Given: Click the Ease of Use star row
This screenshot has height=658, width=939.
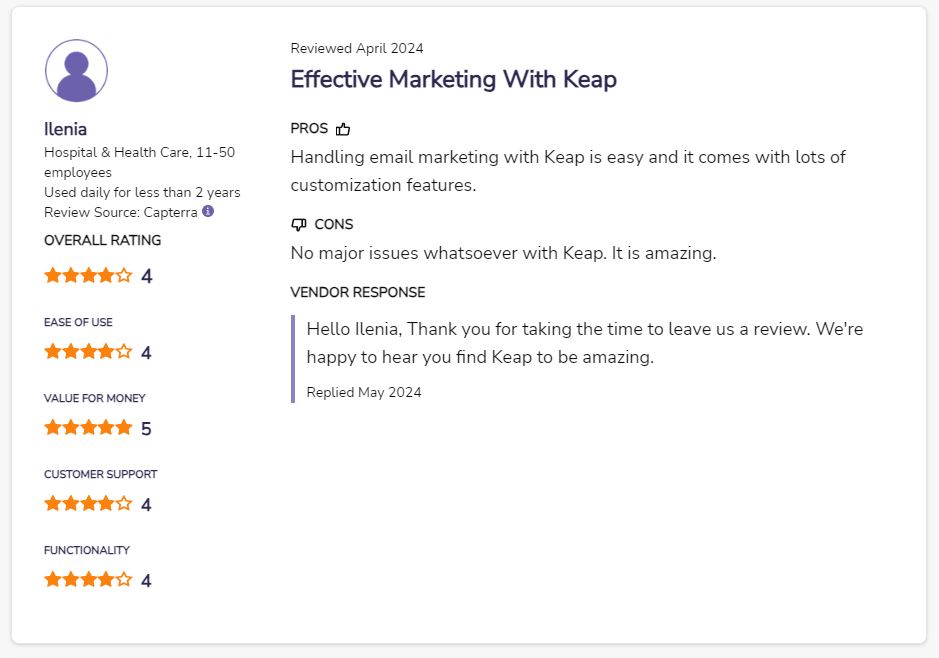Looking at the screenshot, I should point(88,351).
